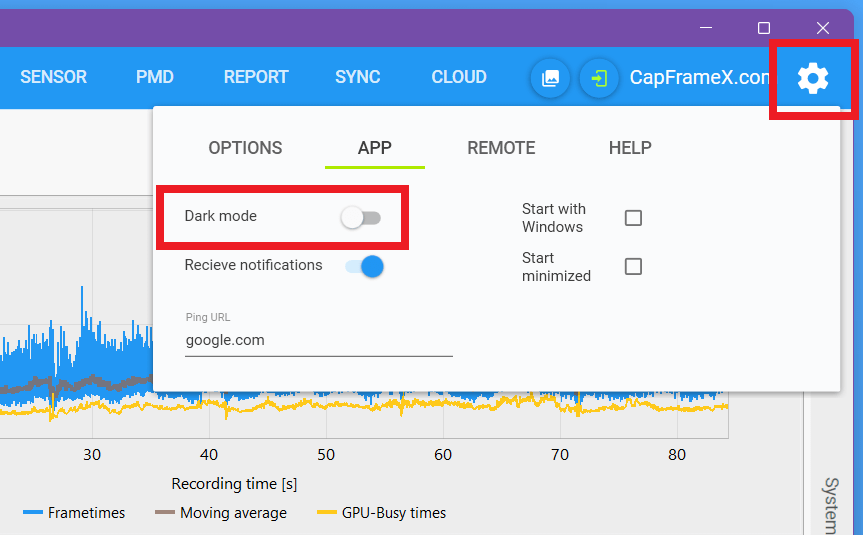Navigate to the REPORT view
The width and height of the screenshot is (863, 535).
point(256,77)
